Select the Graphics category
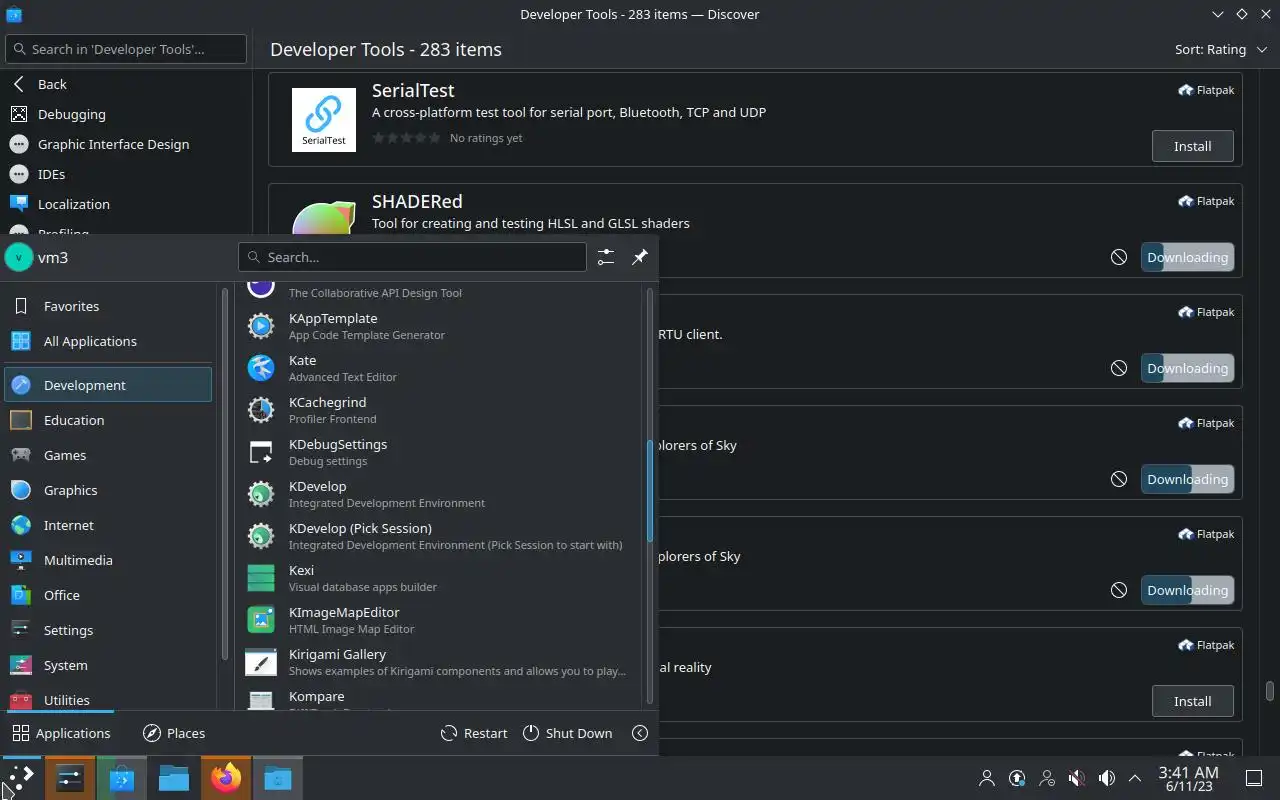This screenshot has width=1280, height=800. tap(108, 490)
